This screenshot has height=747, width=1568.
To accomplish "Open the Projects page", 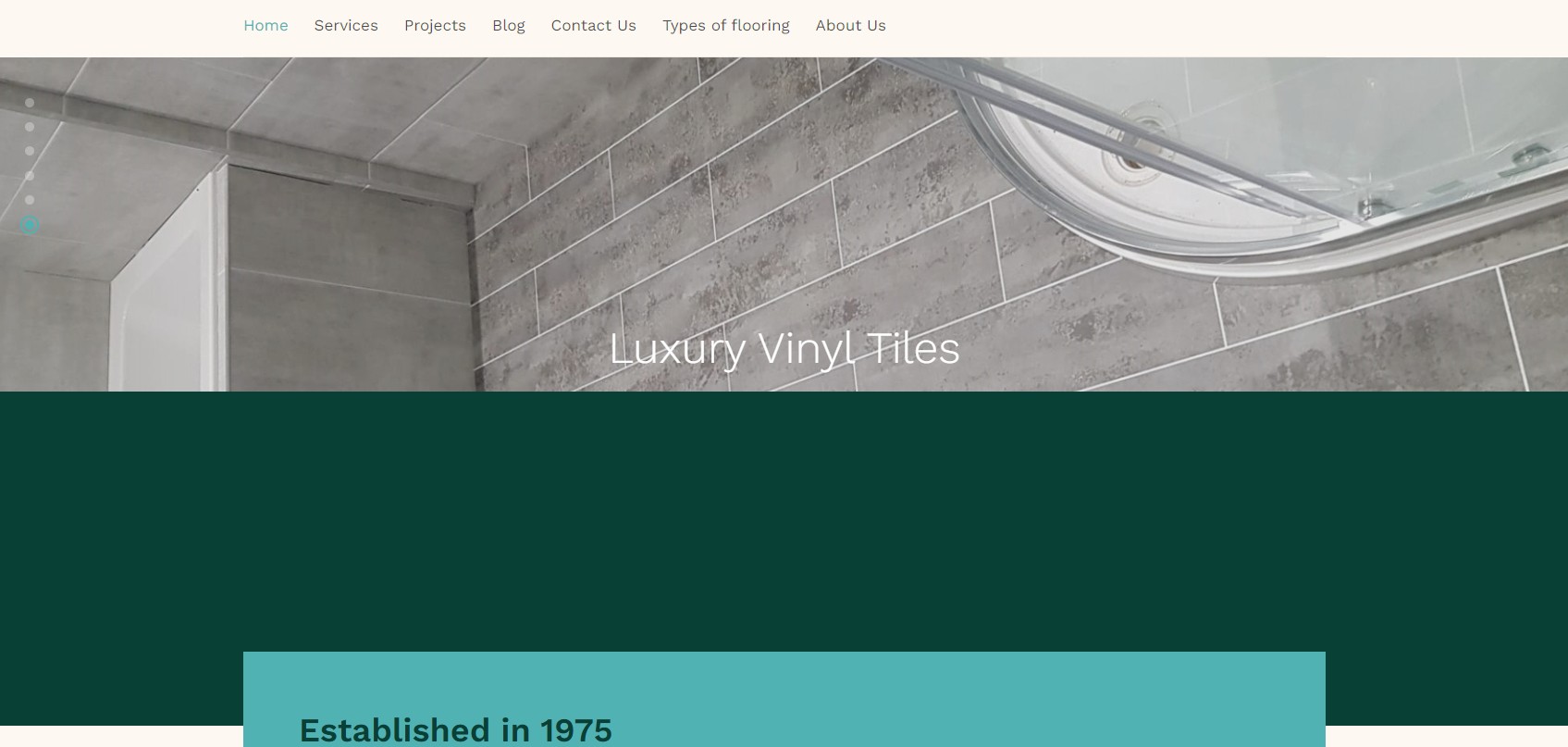I will coord(435,26).
